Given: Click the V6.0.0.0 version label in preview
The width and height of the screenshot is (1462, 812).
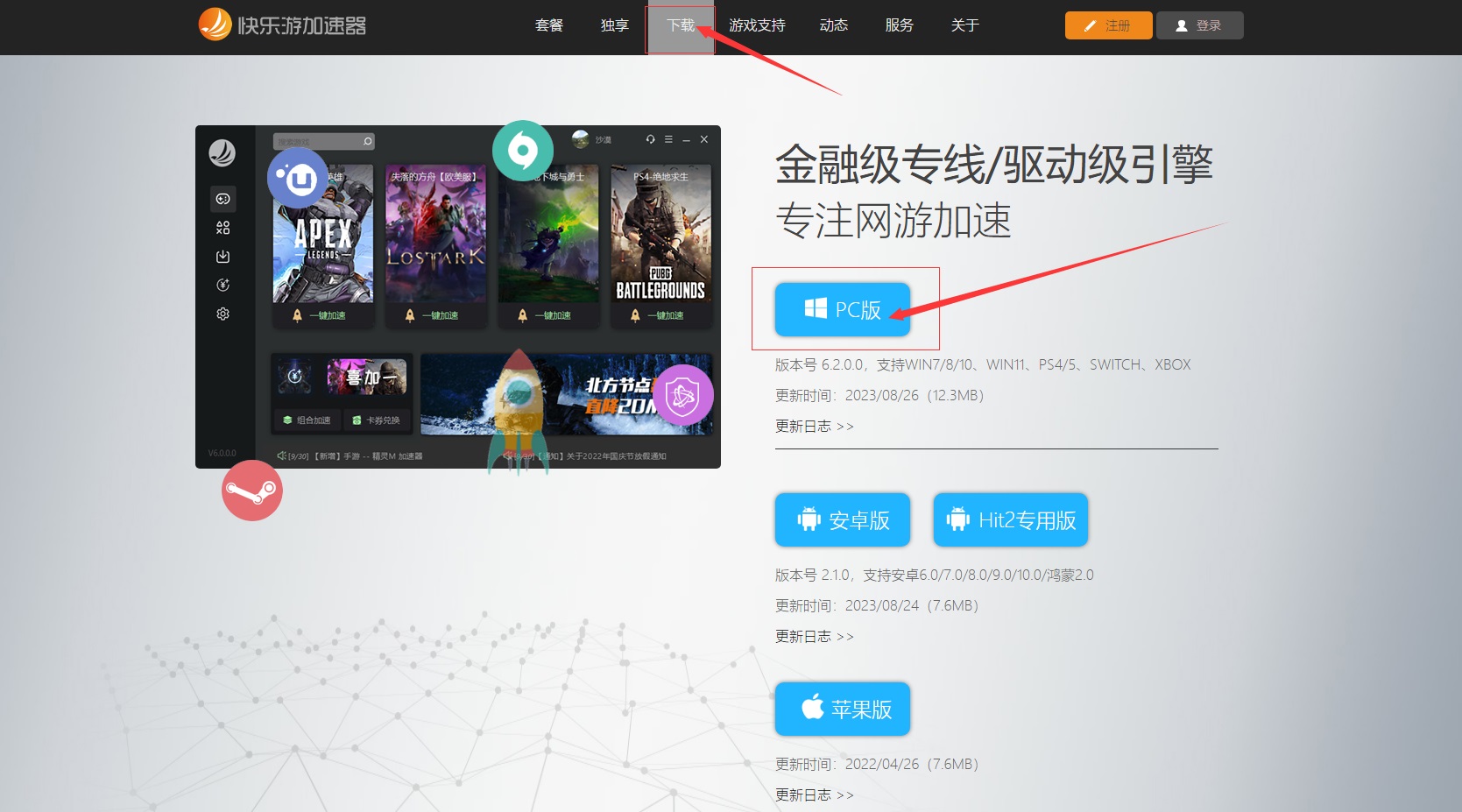Looking at the screenshot, I should pyautogui.click(x=222, y=453).
